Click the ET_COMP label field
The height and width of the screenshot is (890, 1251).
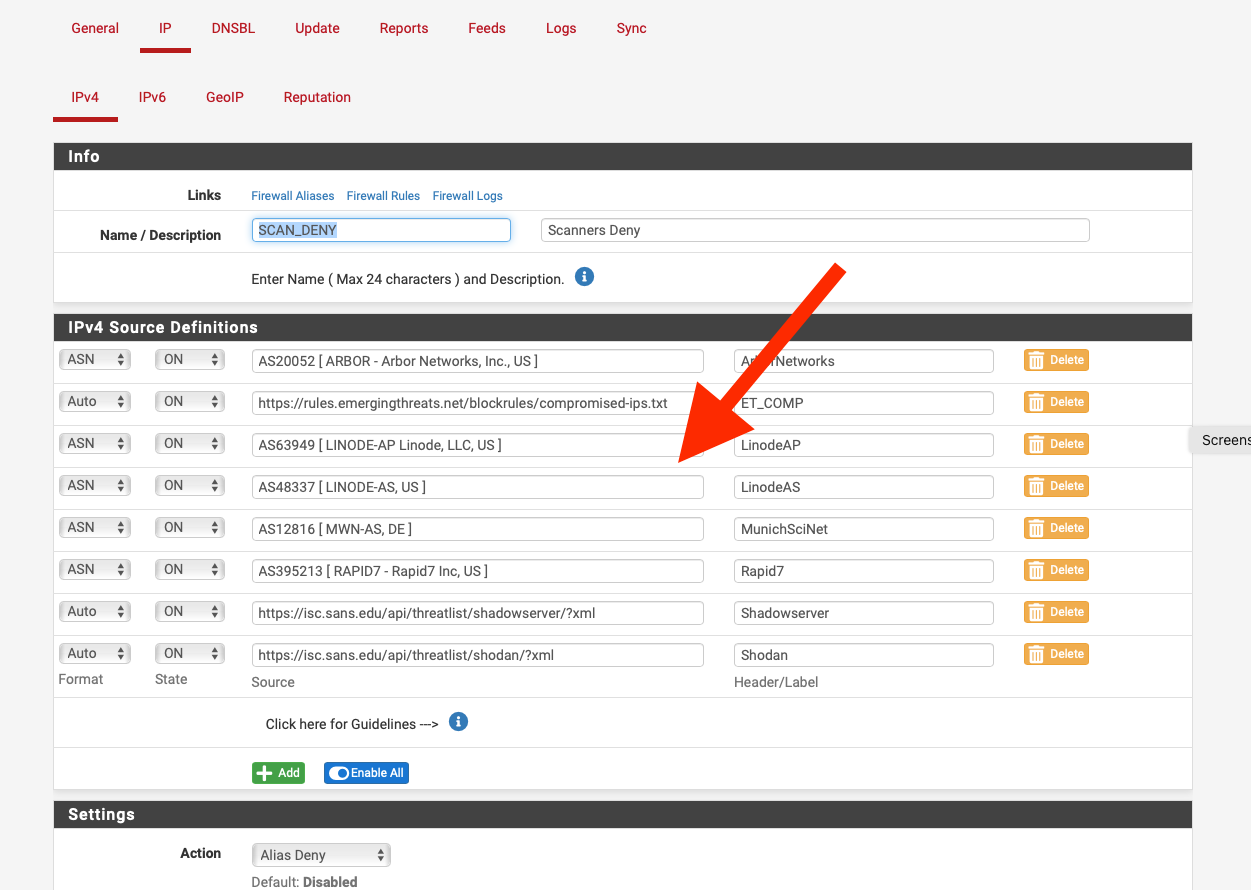(x=864, y=403)
